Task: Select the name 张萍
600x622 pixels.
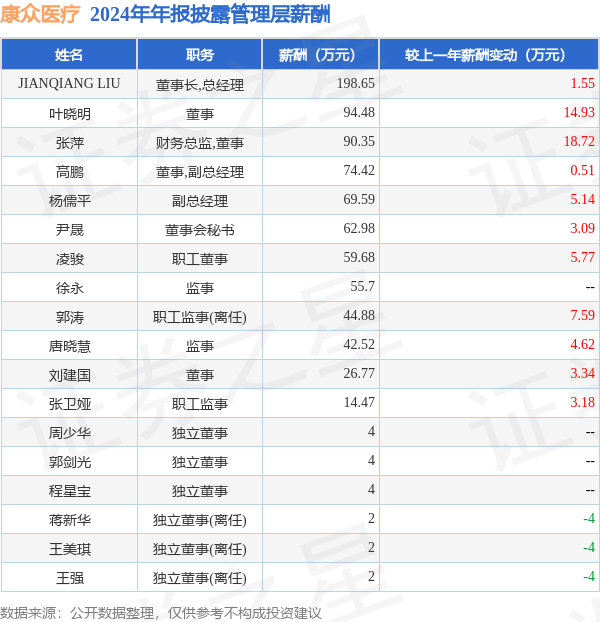Action: click(x=70, y=143)
